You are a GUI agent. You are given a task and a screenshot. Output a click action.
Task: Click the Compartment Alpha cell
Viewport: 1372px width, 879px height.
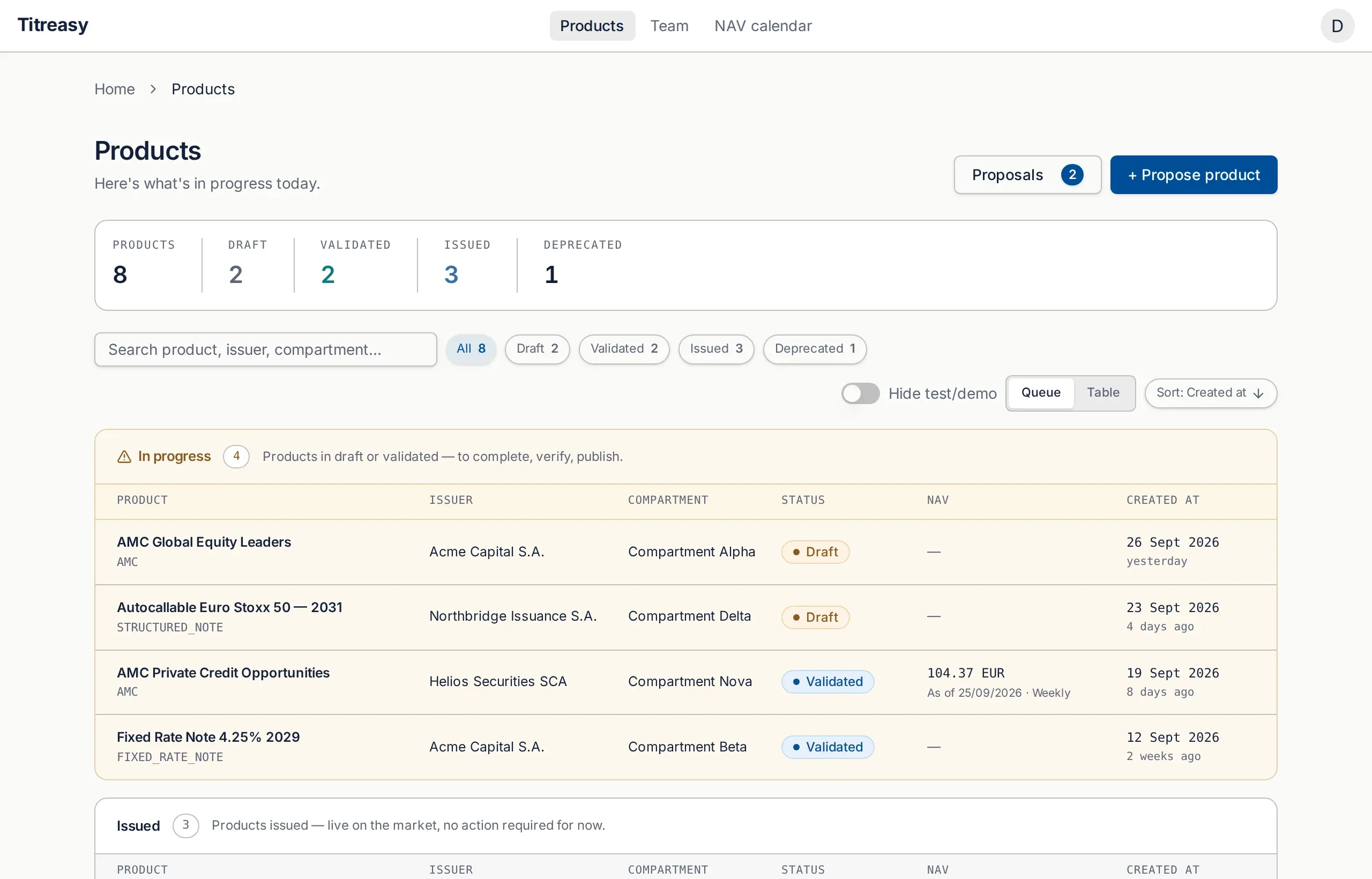pyautogui.click(x=691, y=552)
